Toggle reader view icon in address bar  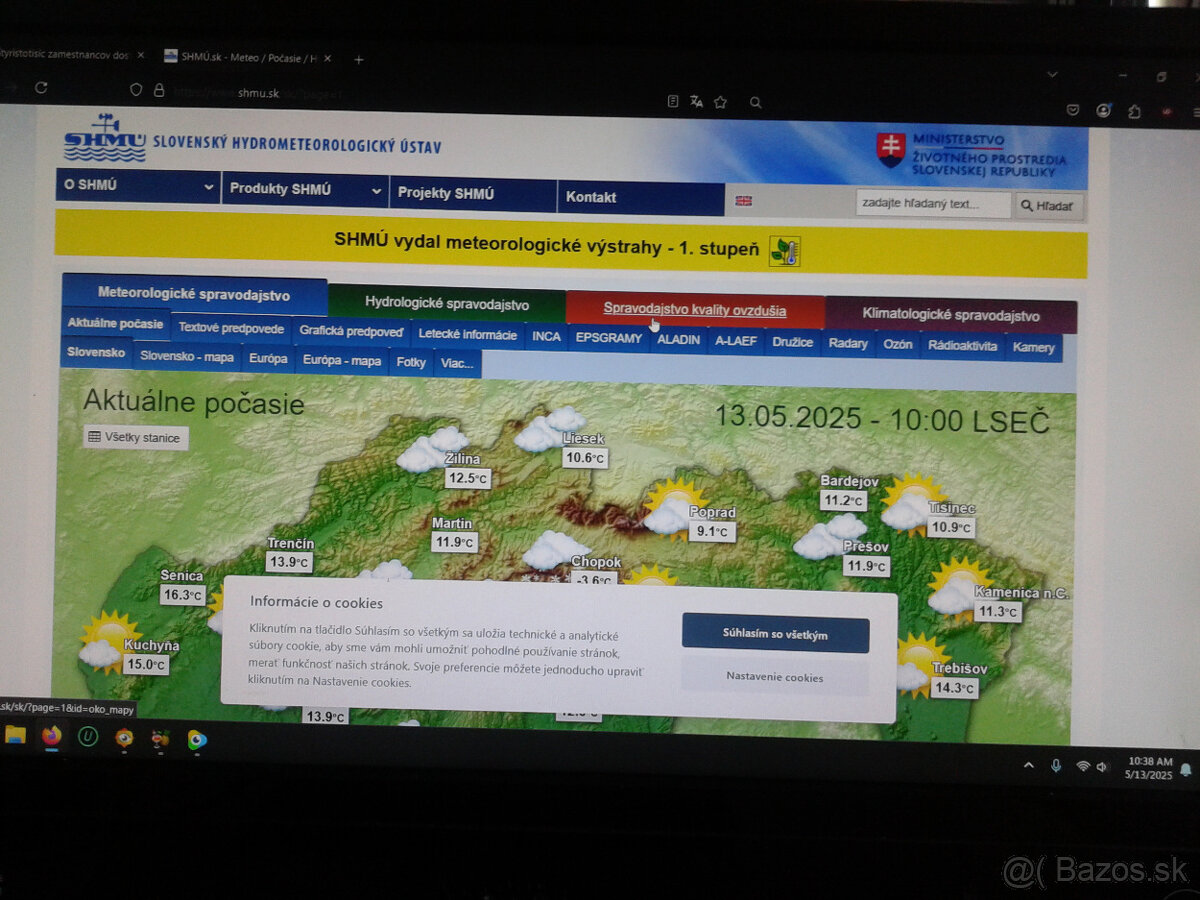coord(673,101)
